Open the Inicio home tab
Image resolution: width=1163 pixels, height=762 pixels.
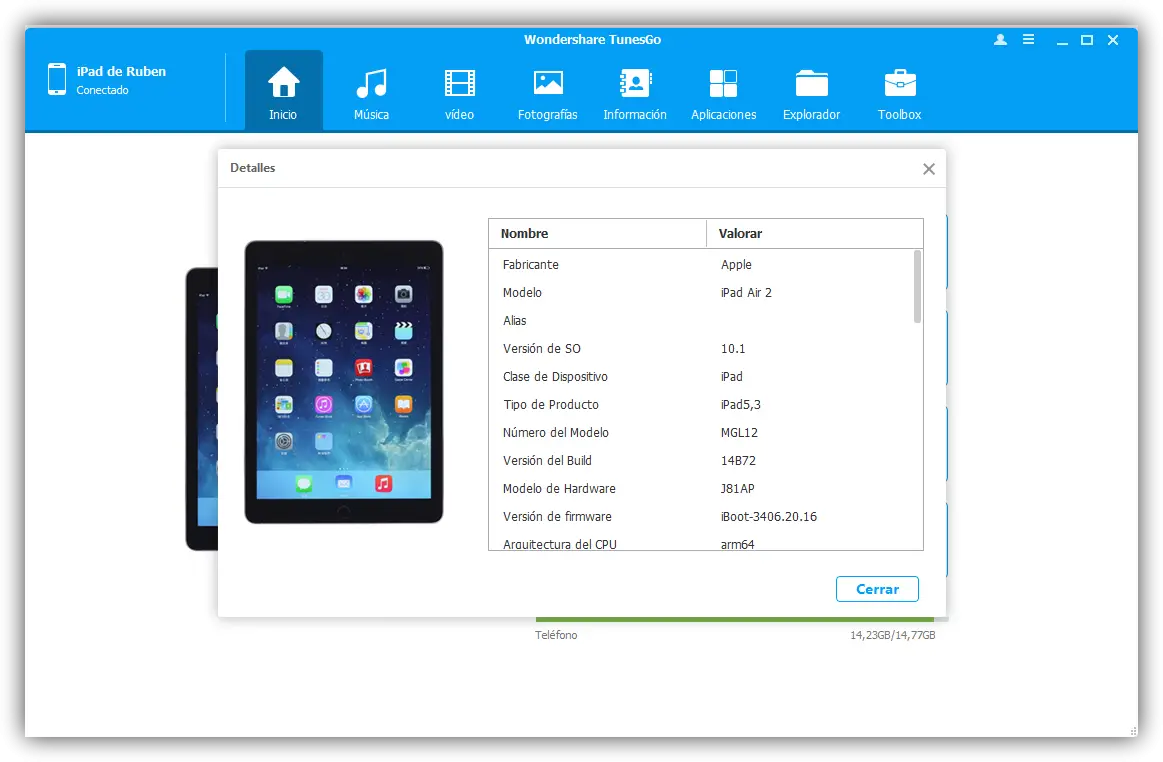tap(283, 91)
